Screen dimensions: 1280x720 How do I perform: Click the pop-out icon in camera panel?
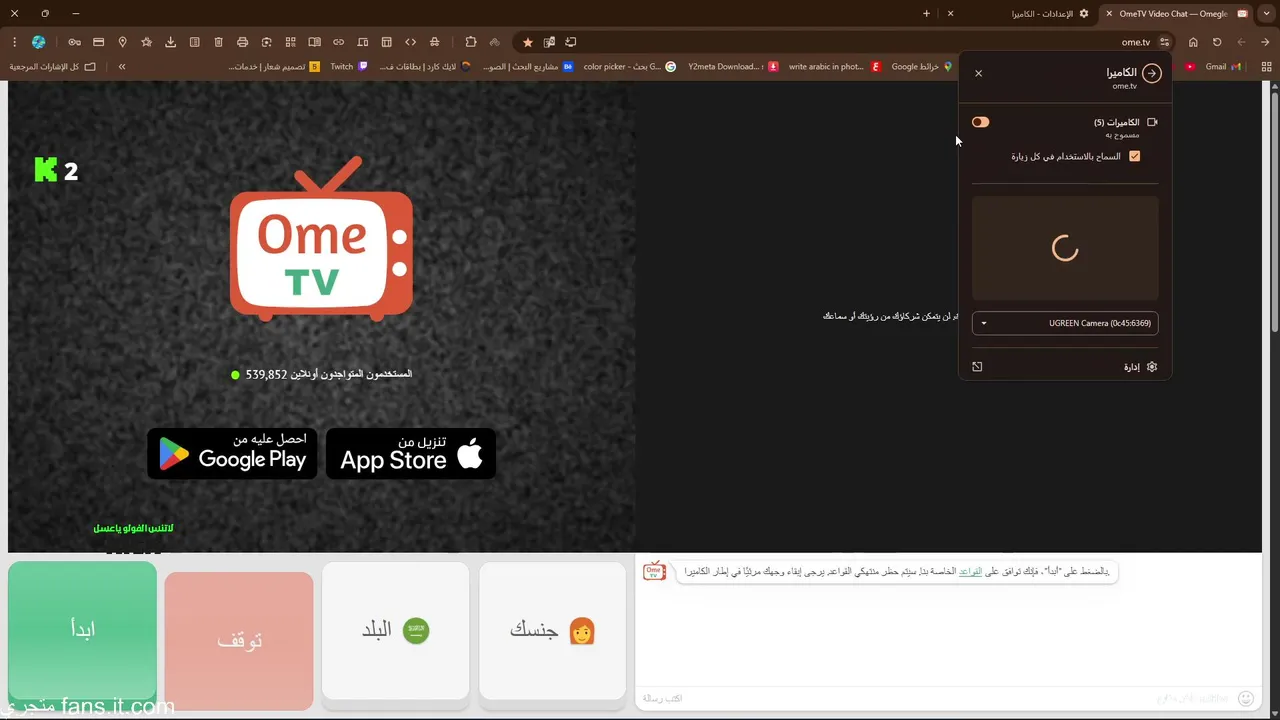click(x=977, y=367)
